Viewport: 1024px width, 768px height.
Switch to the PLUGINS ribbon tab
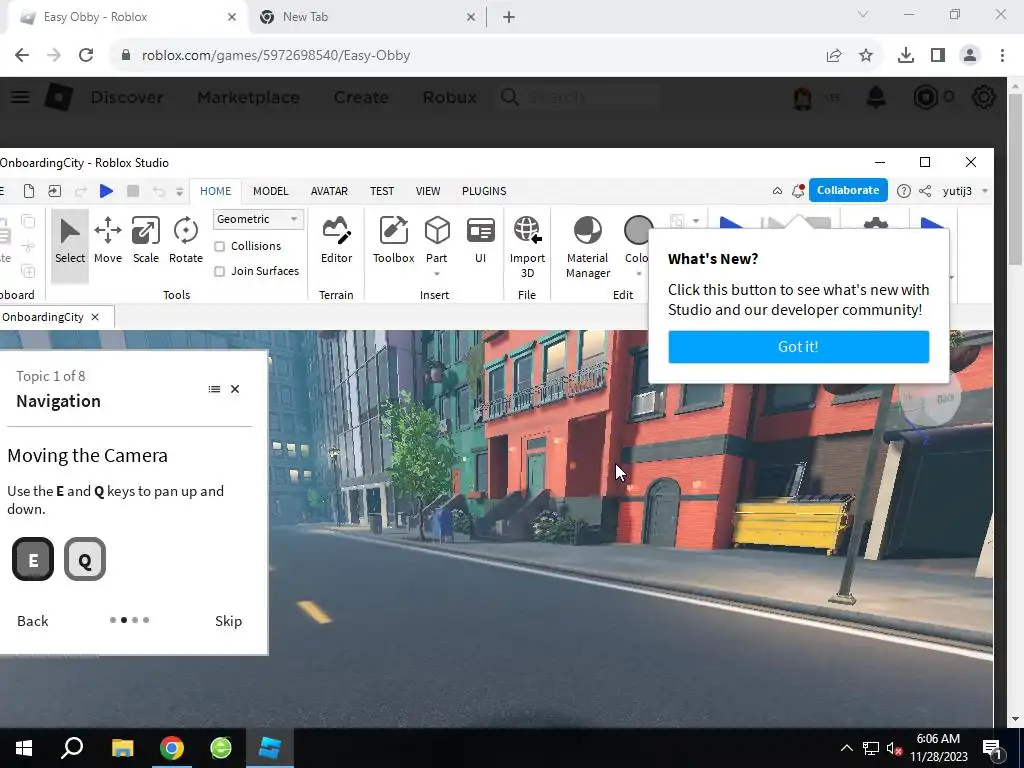tap(484, 191)
